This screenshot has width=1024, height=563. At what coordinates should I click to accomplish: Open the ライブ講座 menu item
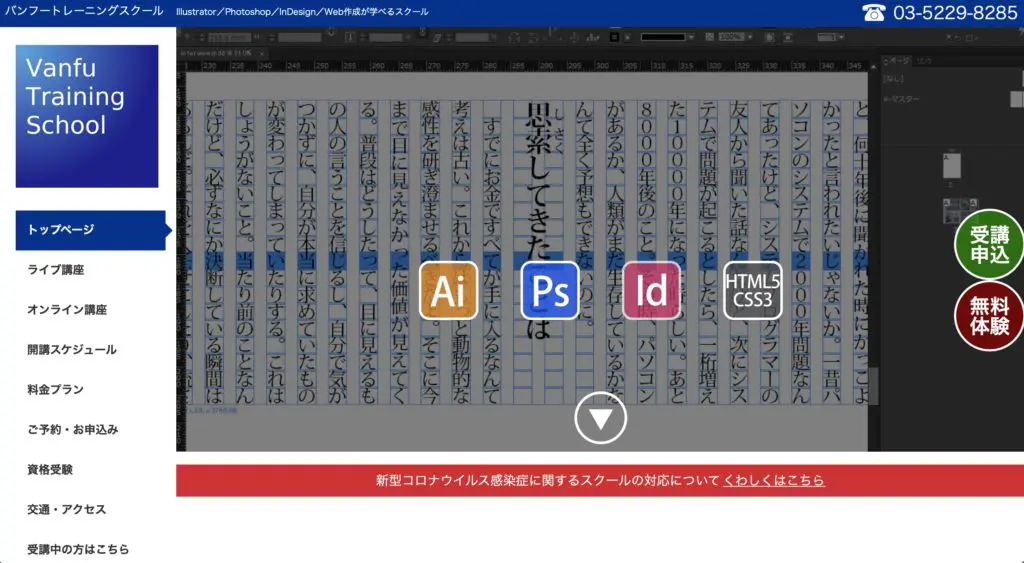(56, 270)
